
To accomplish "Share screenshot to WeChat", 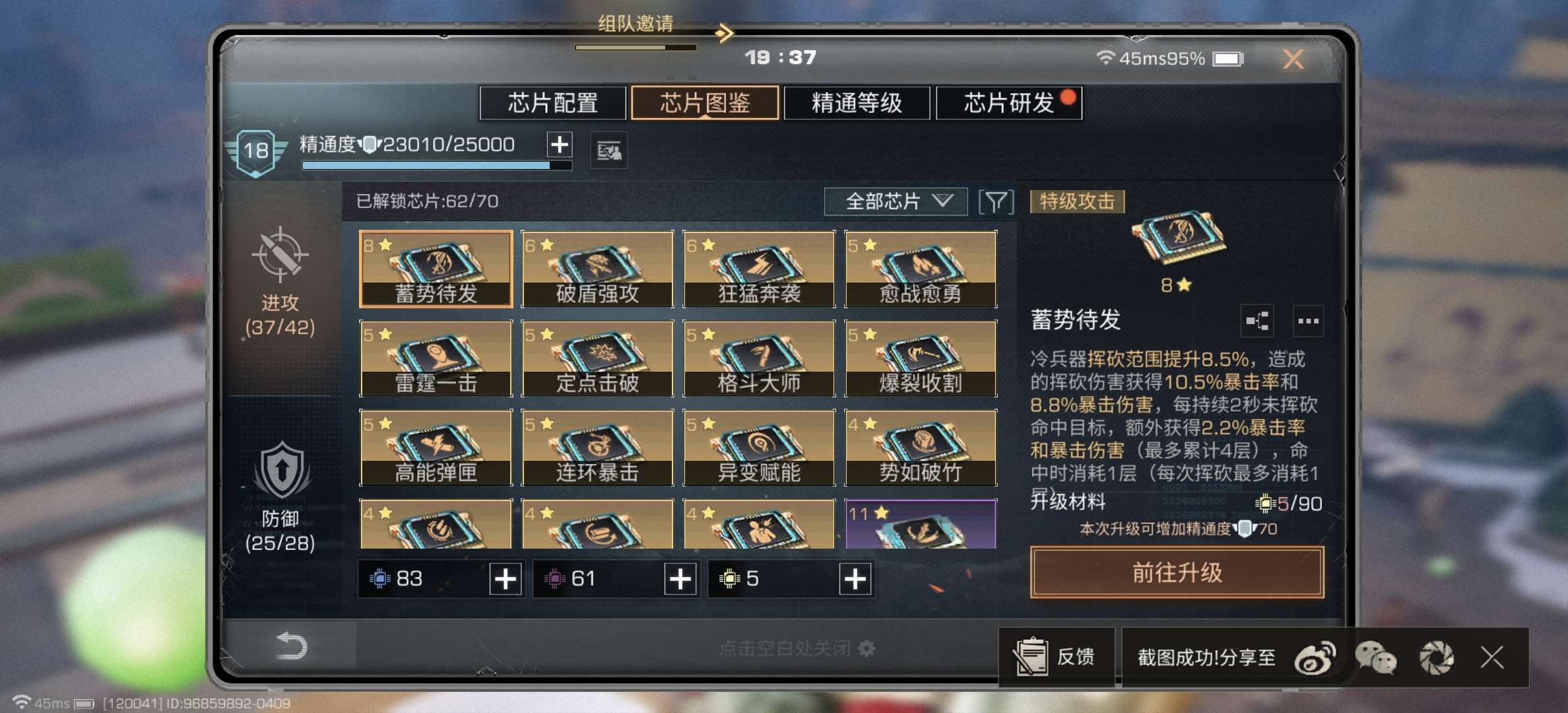I will pyautogui.click(x=1376, y=658).
